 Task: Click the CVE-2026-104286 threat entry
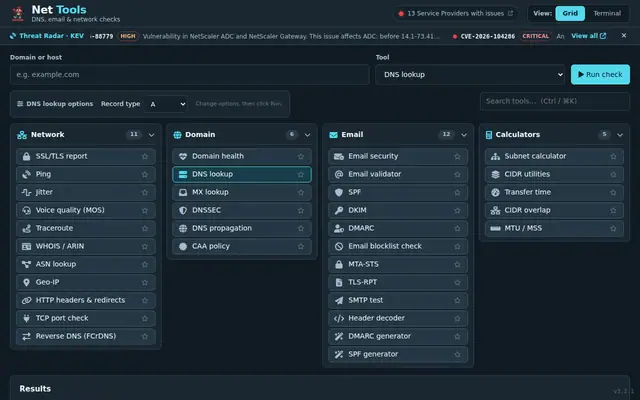[487, 36]
